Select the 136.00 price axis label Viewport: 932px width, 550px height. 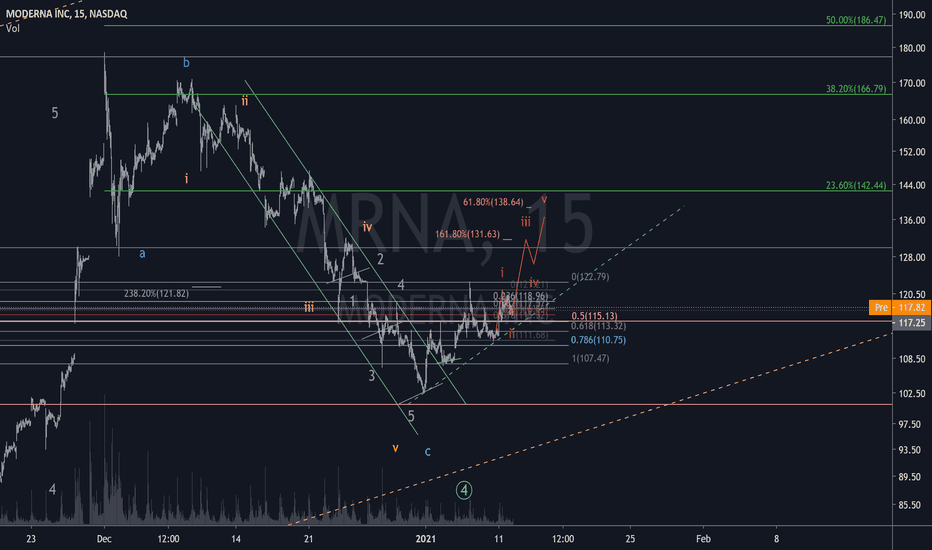pos(912,220)
